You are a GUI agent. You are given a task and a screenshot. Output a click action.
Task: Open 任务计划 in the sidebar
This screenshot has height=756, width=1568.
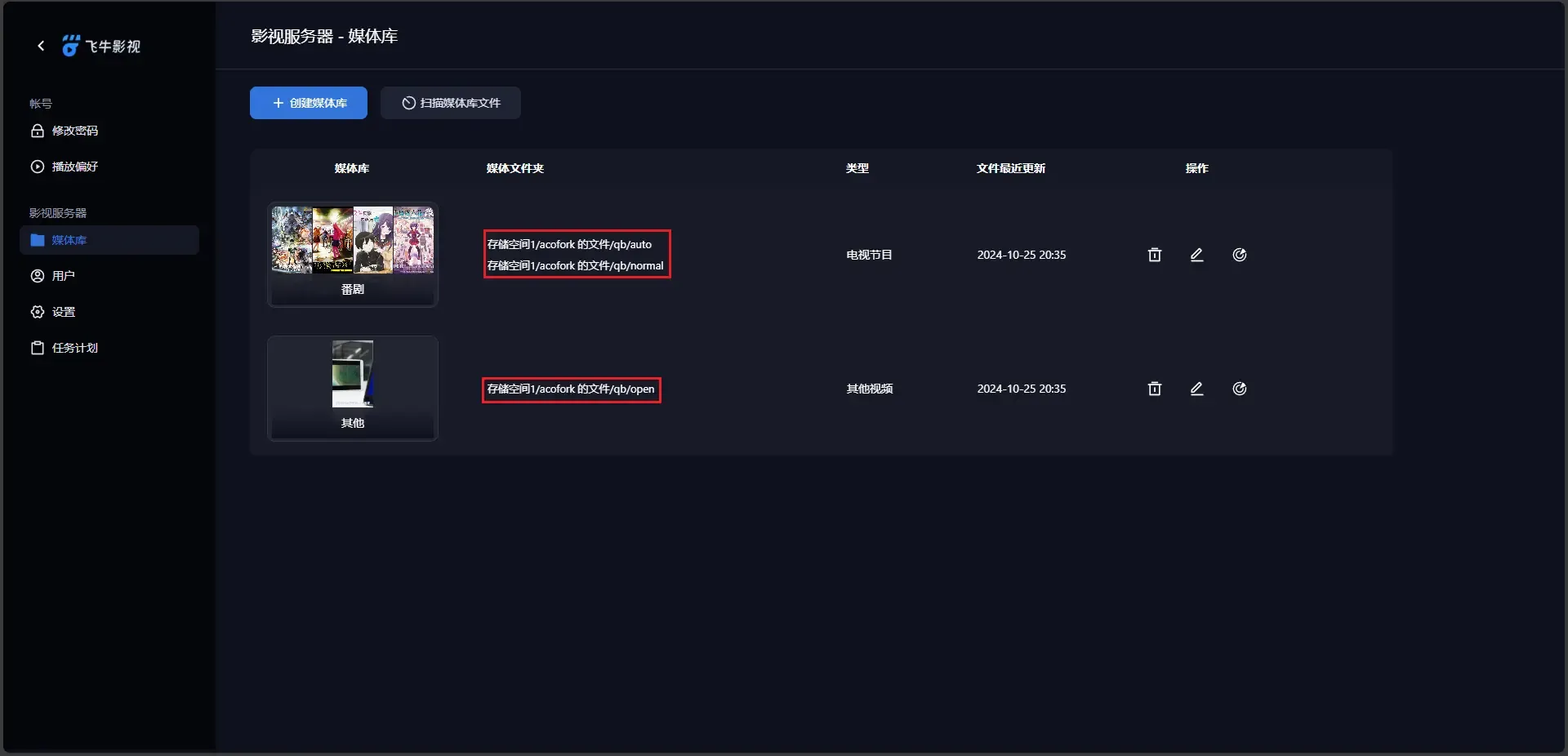coord(74,348)
